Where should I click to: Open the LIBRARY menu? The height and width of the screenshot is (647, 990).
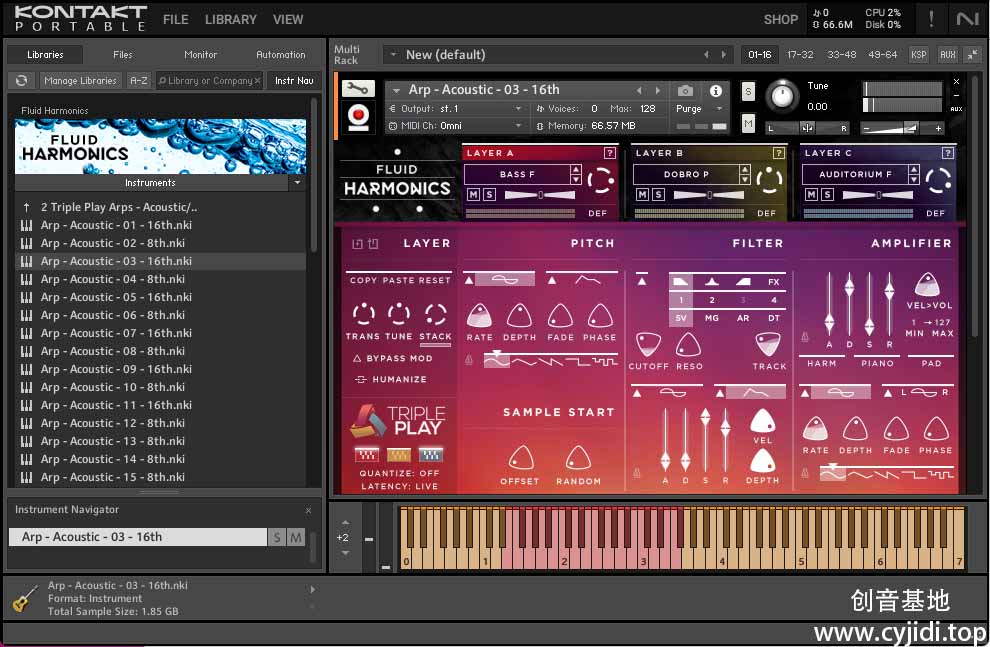pyautogui.click(x=230, y=20)
